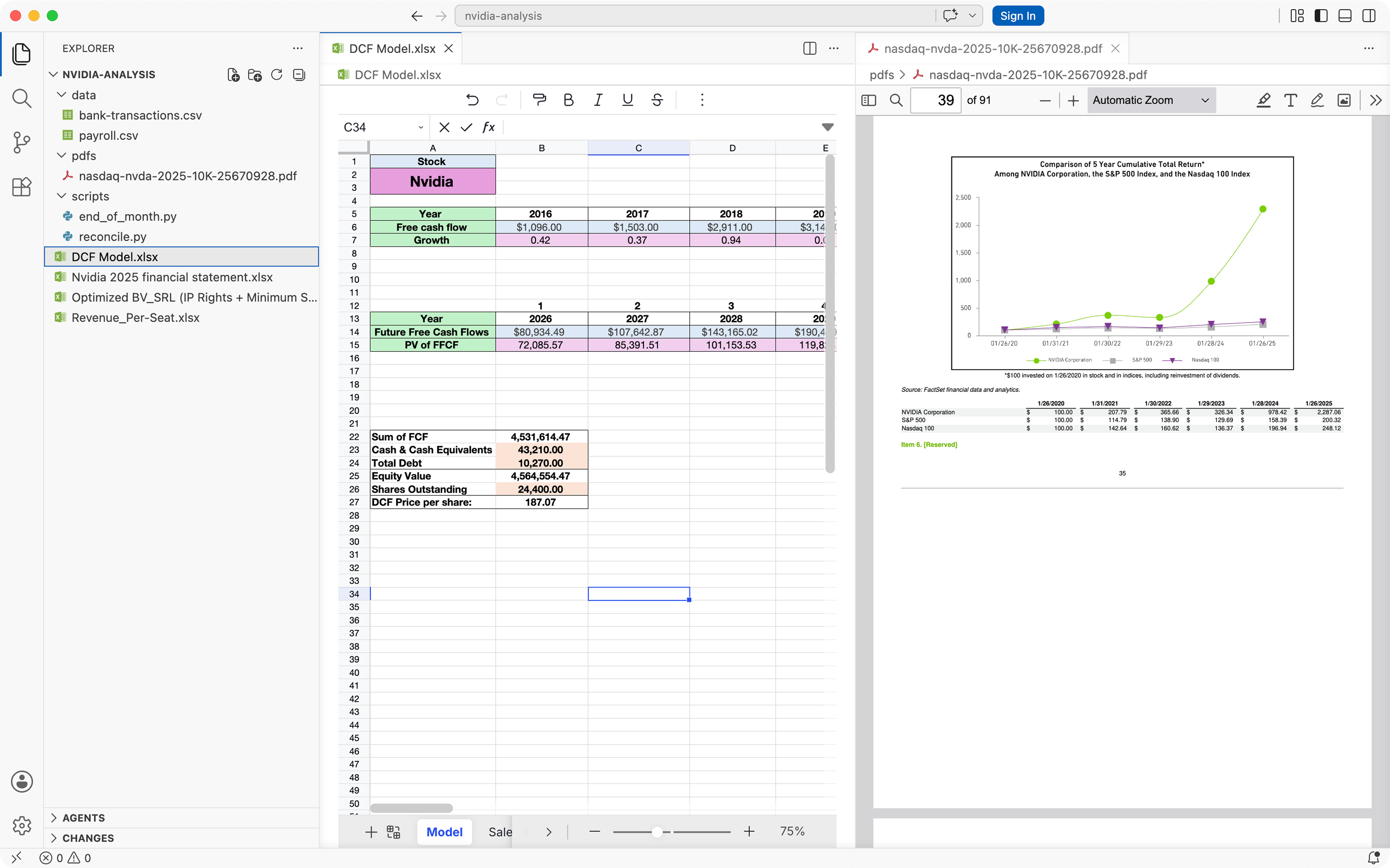
Task: Undo the last spreadsheet edit
Action: click(472, 100)
